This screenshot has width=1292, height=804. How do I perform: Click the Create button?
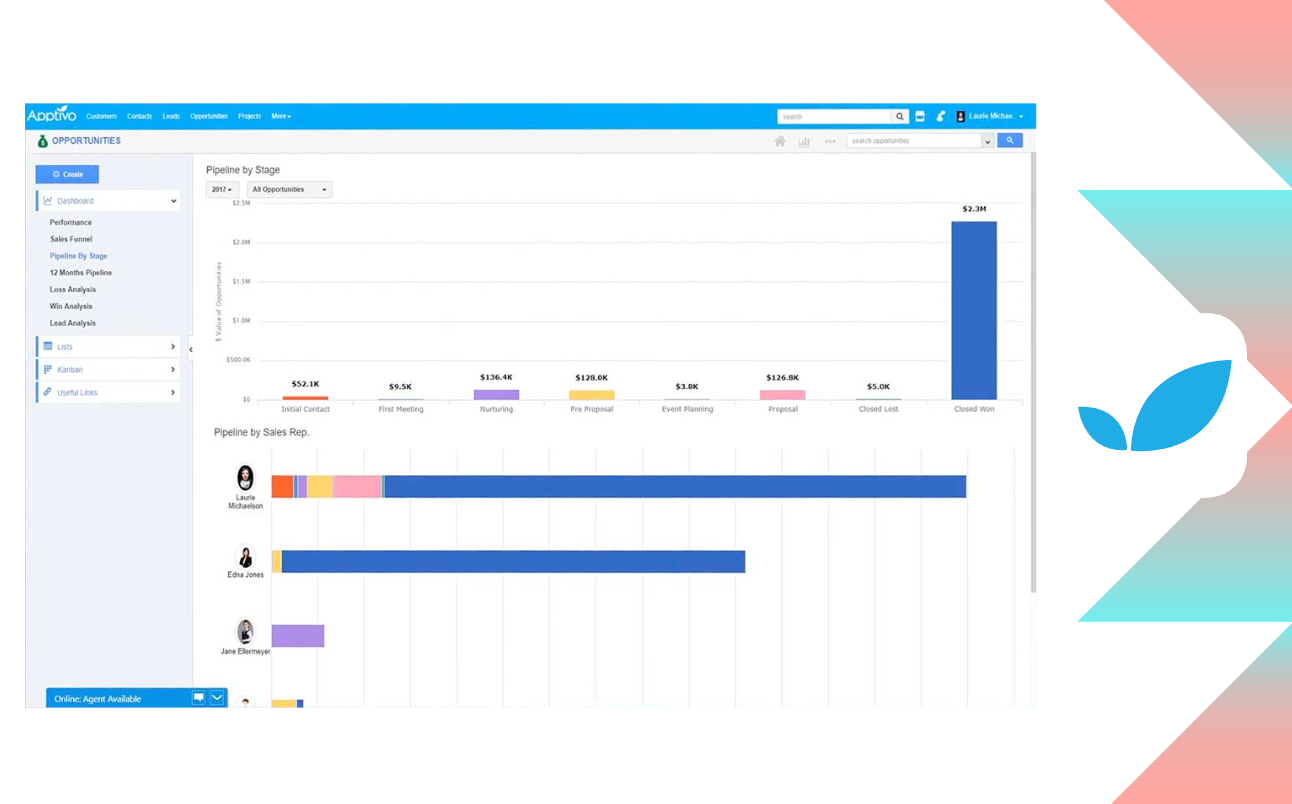tap(67, 174)
